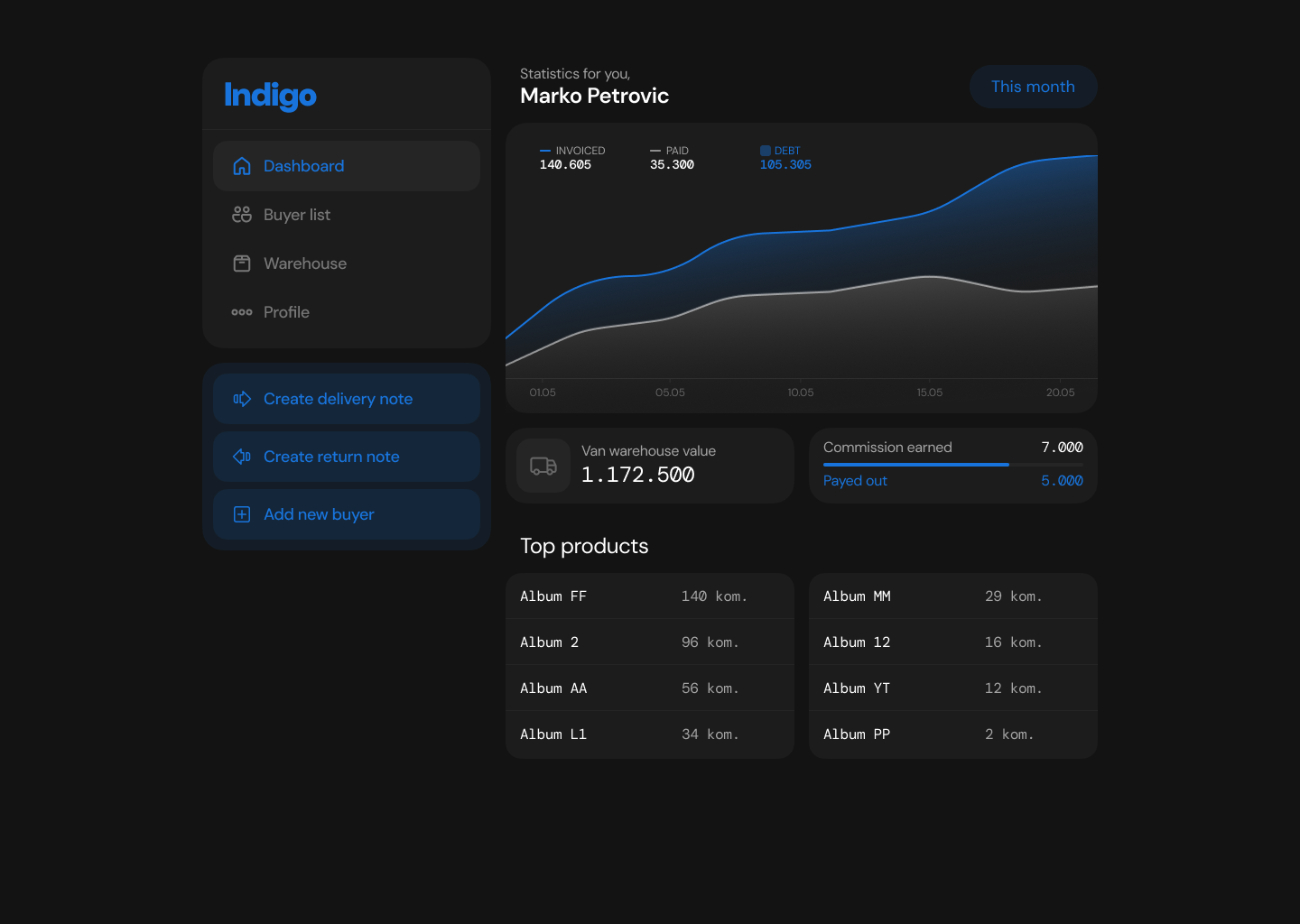The height and width of the screenshot is (924, 1300).
Task: Click the add buyer plus icon
Action: pyautogui.click(x=242, y=514)
